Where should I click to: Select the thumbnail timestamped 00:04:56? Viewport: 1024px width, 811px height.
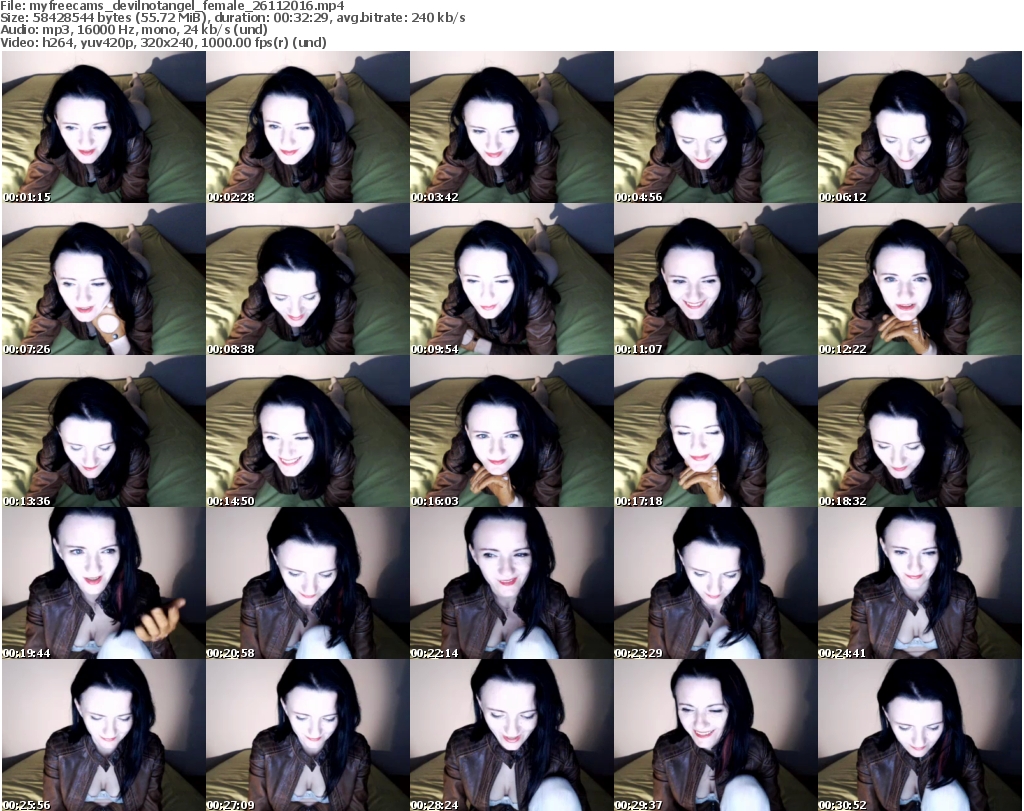pos(715,127)
